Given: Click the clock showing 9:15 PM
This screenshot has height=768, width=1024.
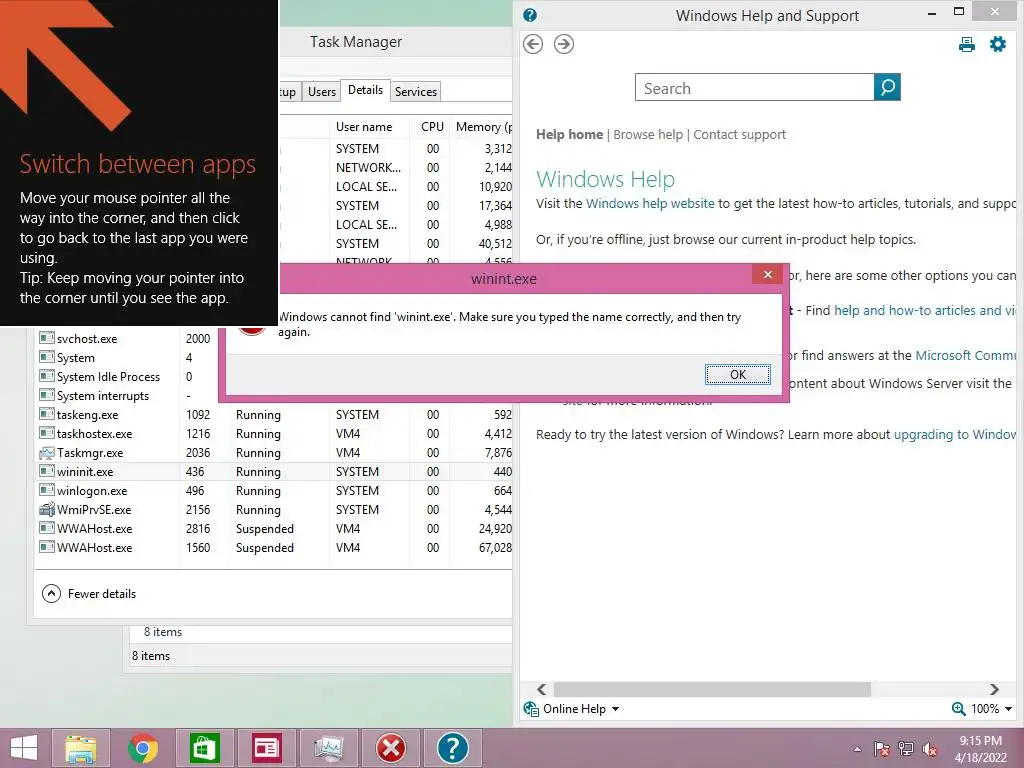Looking at the screenshot, I should [980, 749].
